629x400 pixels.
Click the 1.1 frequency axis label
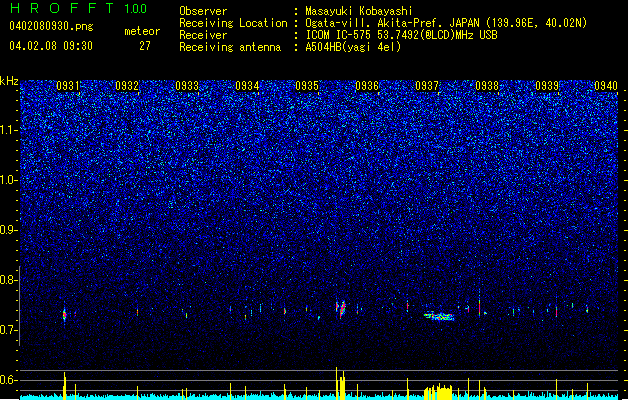click(9, 130)
